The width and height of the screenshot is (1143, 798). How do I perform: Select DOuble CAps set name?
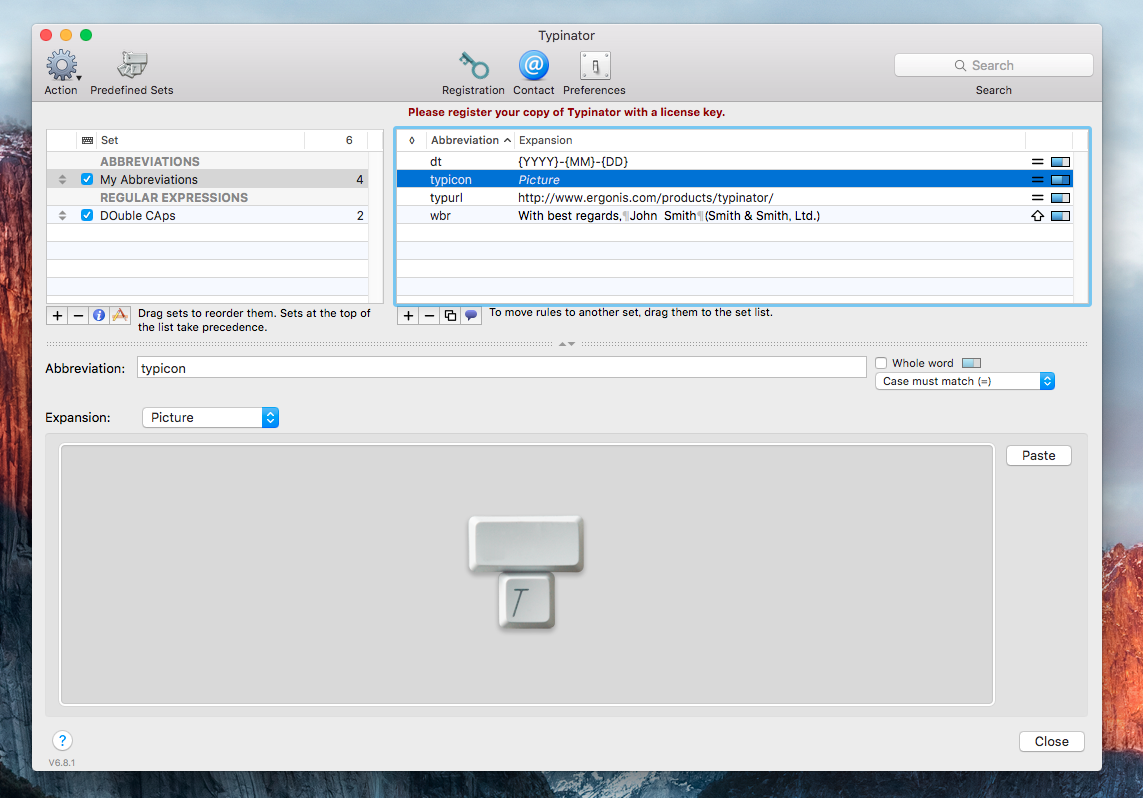pyautogui.click(x=138, y=216)
